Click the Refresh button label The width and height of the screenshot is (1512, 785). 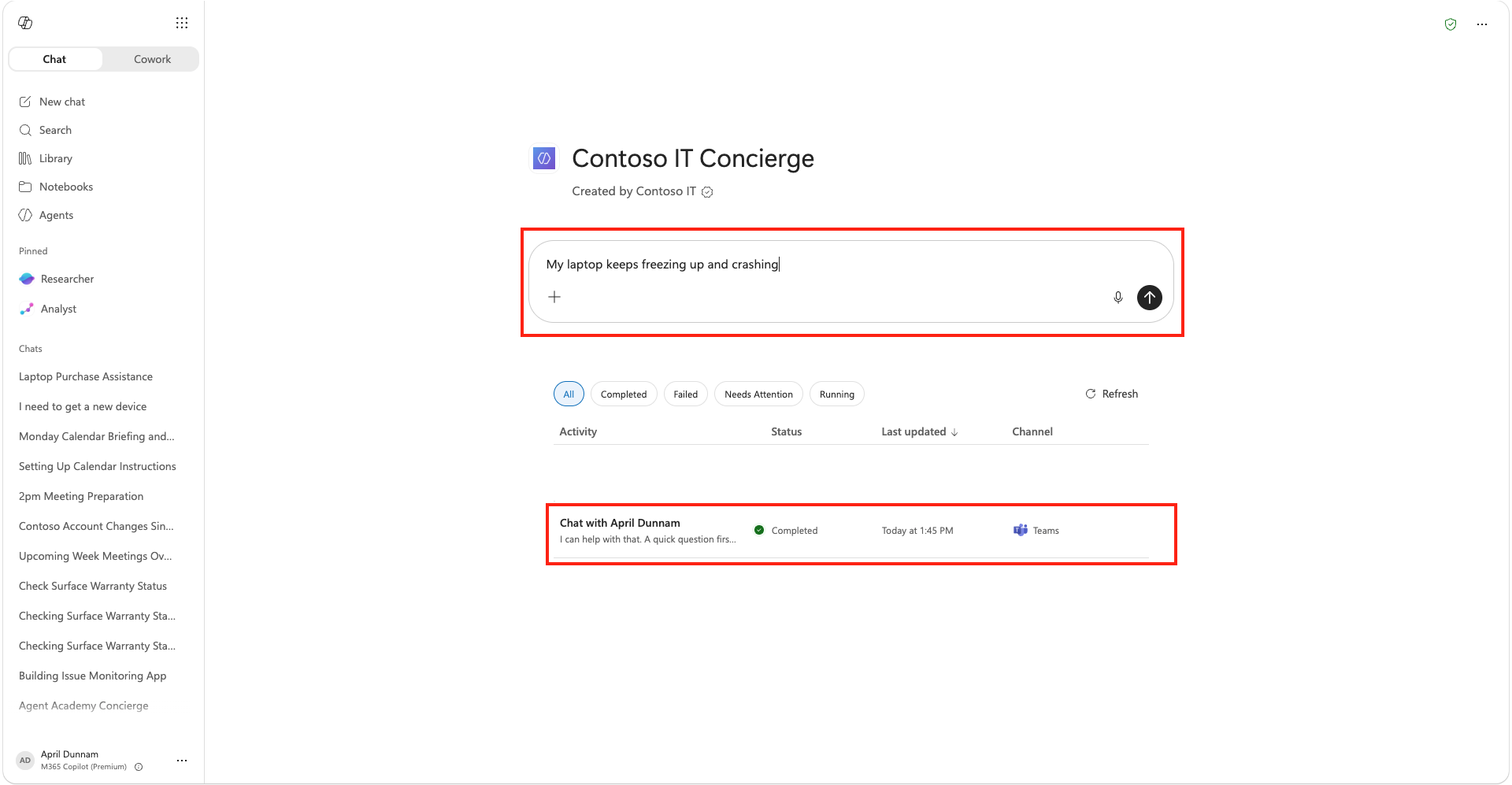pyautogui.click(x=1120, y=394)
